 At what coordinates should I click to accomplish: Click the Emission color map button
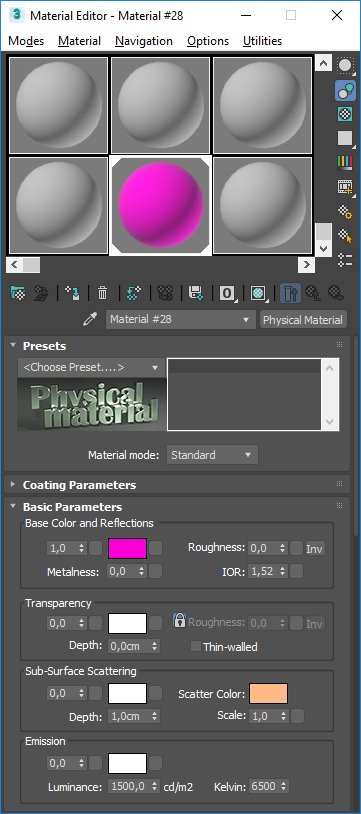[x=156, y=763]
